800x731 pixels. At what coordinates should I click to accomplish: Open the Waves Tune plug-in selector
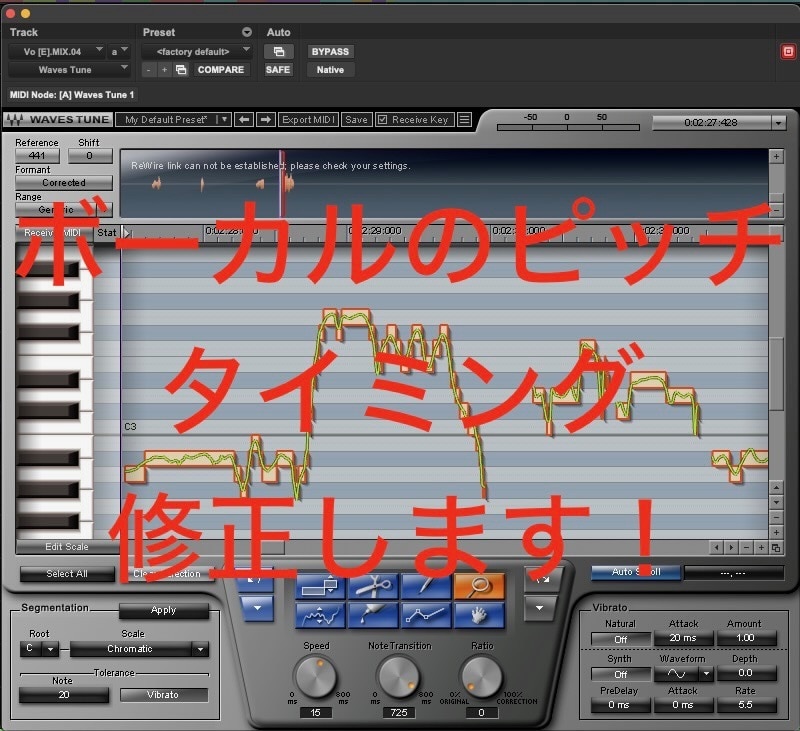tap(69, 69)
